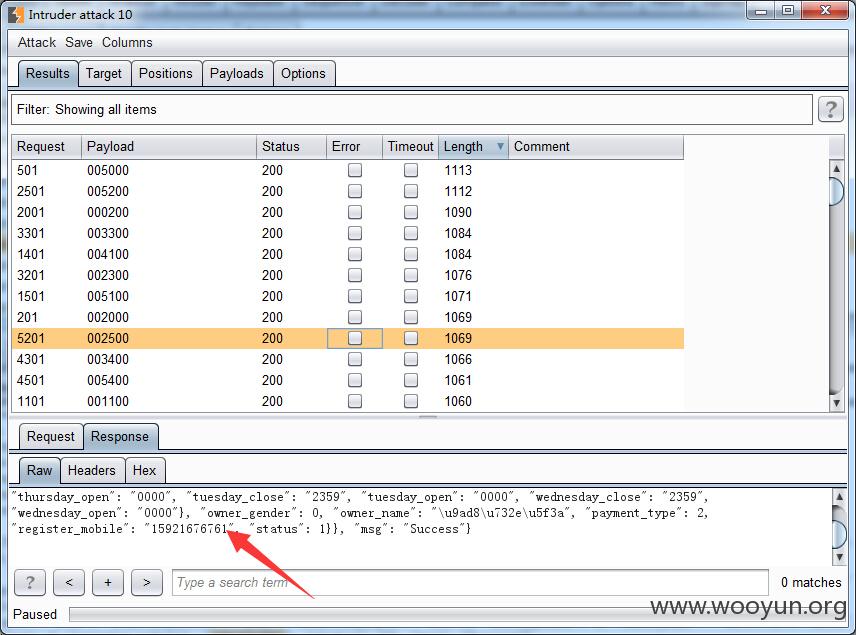Select row with payload 002000
Screen dimensions: 856x635
coord(348,317)
